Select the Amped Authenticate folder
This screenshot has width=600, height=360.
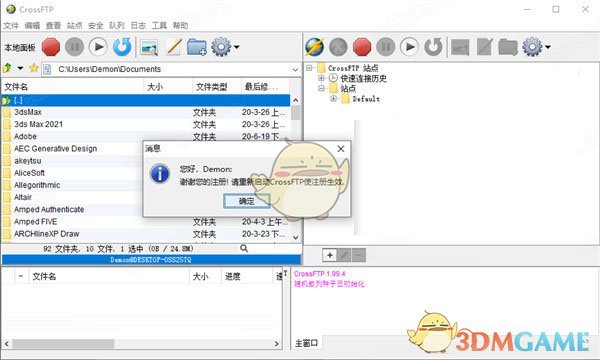pos(72,210)
